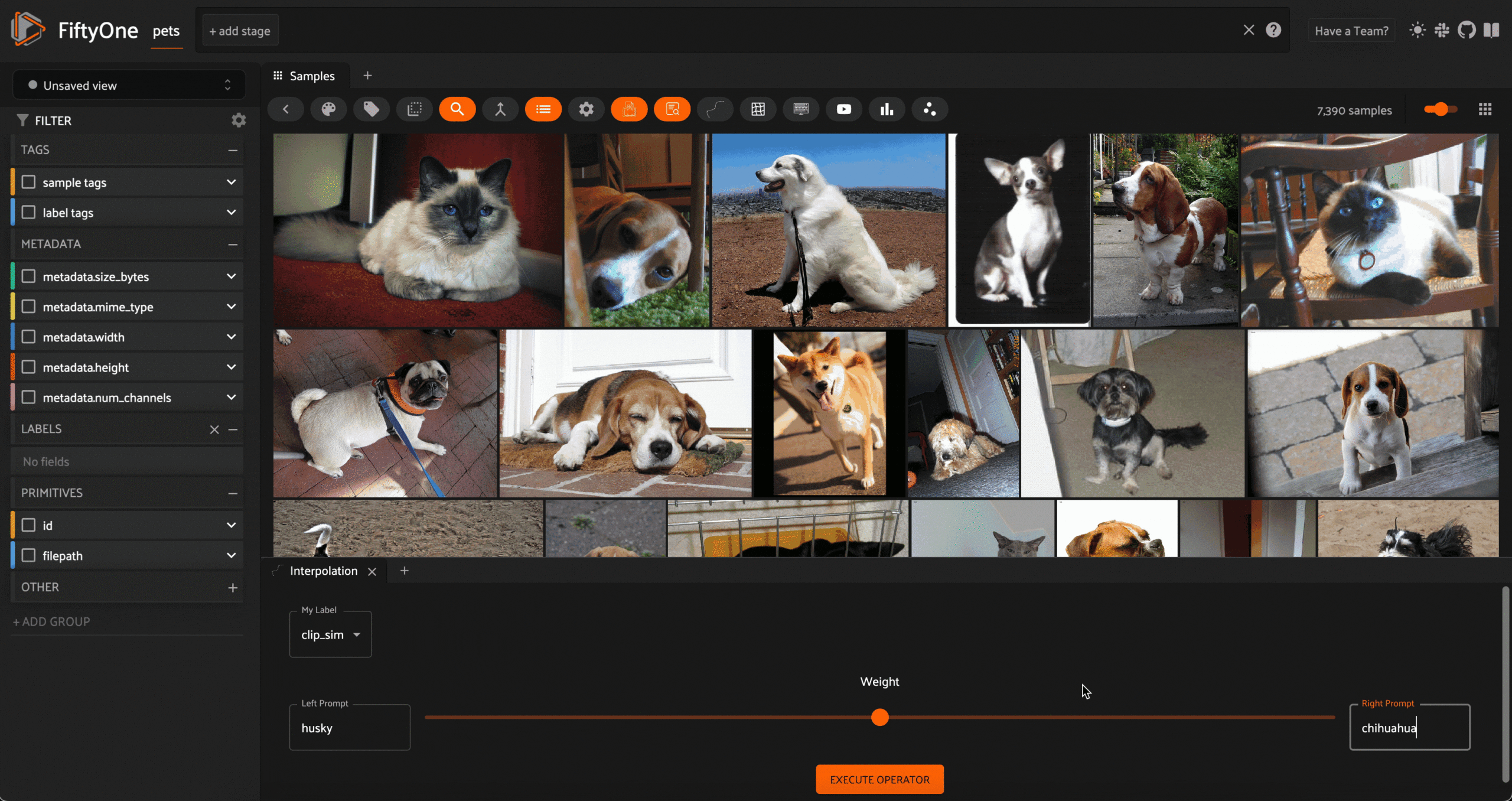The width and height of the screenshot is (1512, 801).
Task: Open the GitHub icon in header
Action: point(1467,30)
